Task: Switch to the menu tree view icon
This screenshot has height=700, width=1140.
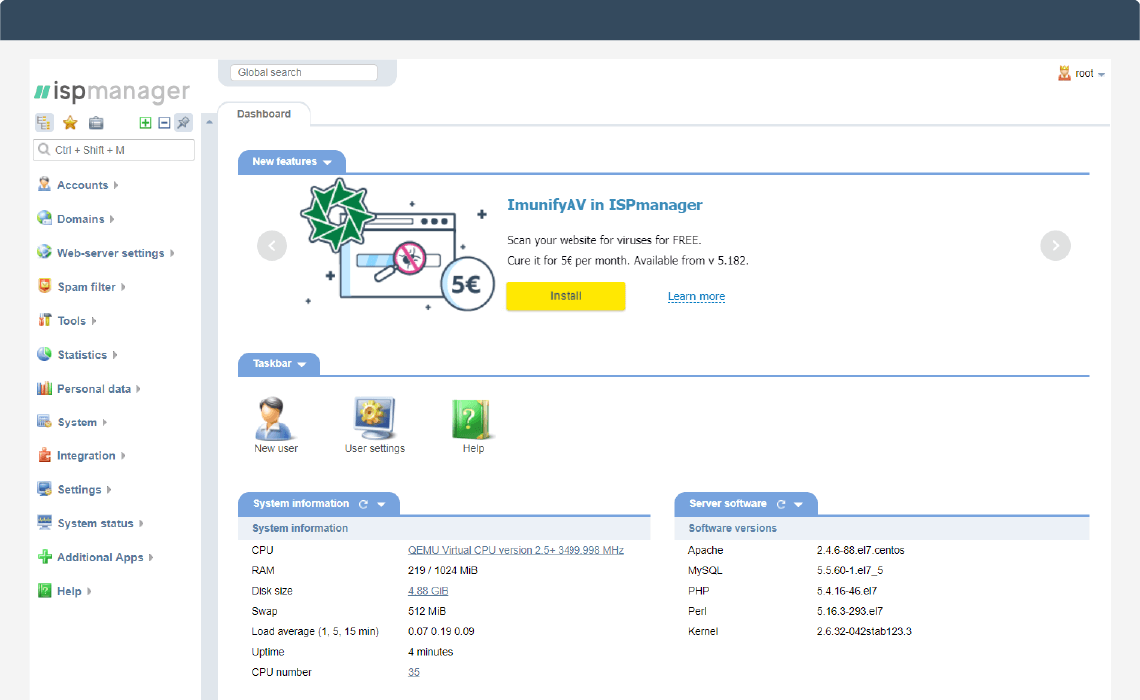Action: (x=44, y=123)
